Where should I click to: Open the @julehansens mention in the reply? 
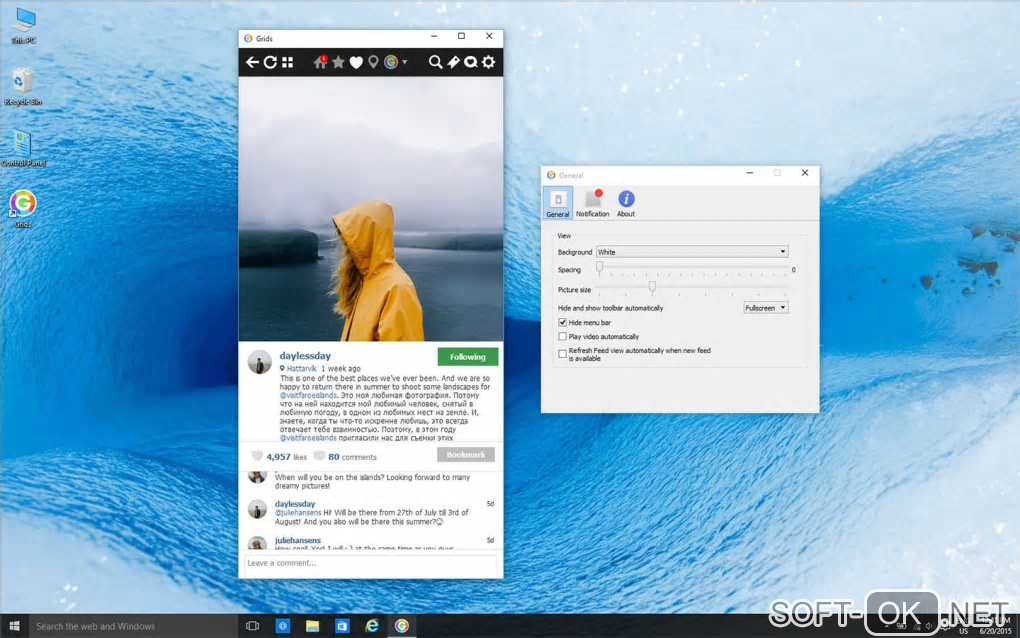[x=298, y=512]
